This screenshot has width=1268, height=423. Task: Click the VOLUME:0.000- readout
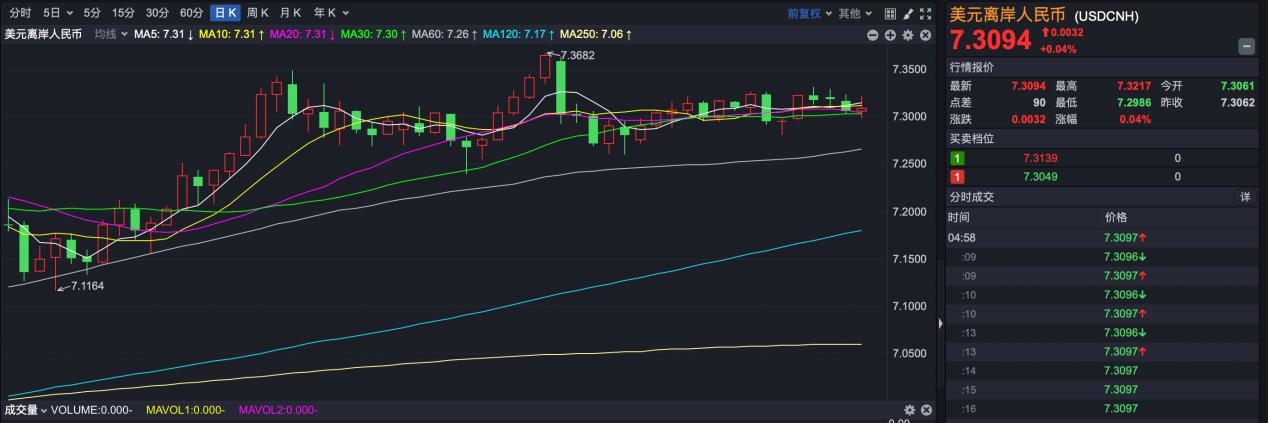(93, 410)
